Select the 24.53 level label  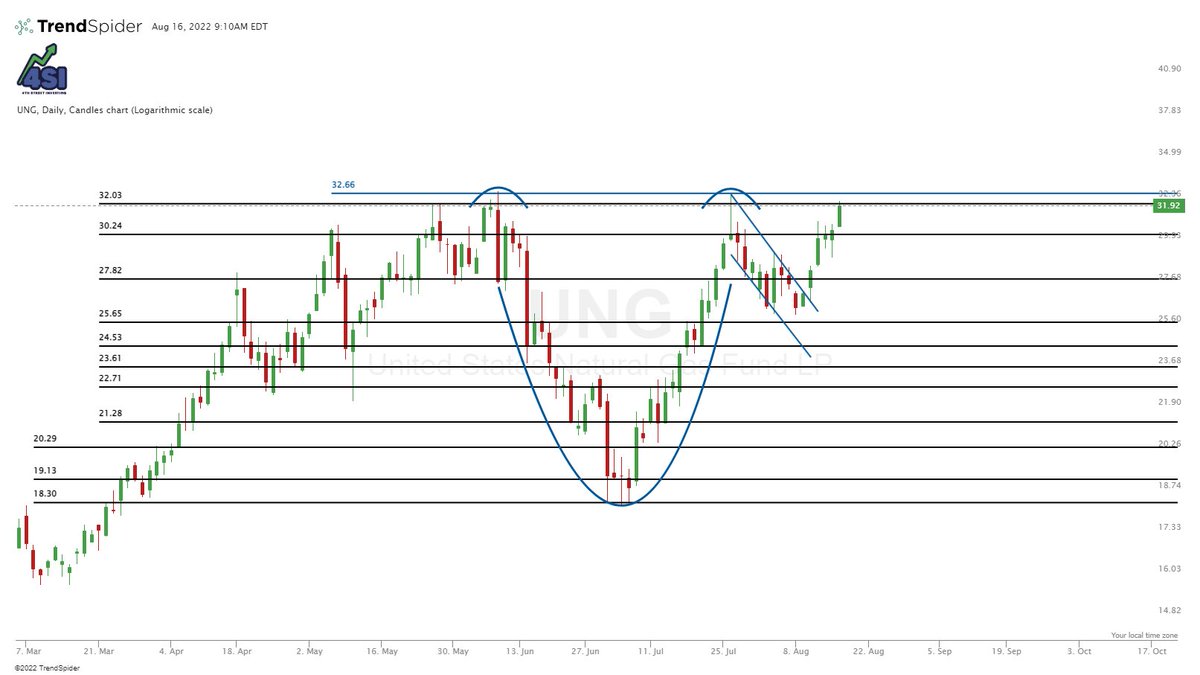tap(110, 338)
